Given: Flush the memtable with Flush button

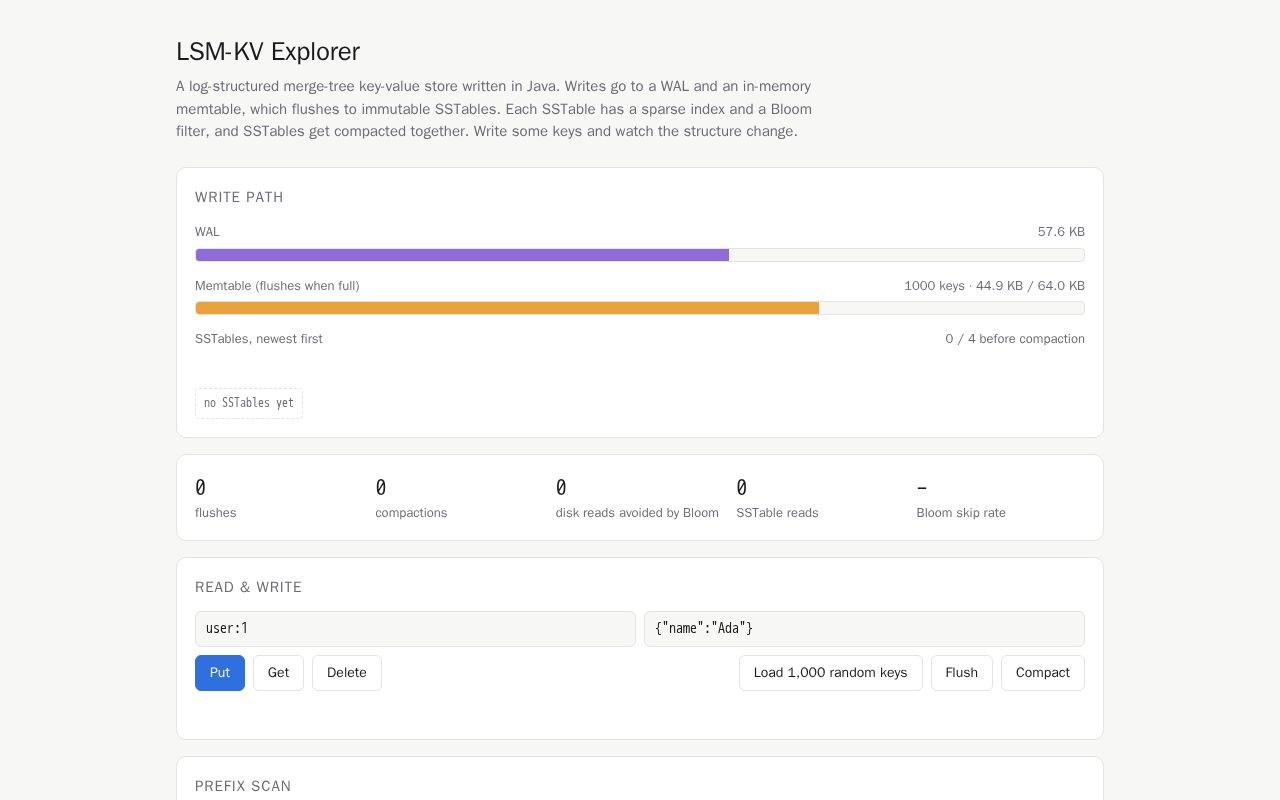Looking at the screenshot, I should 962,673.
